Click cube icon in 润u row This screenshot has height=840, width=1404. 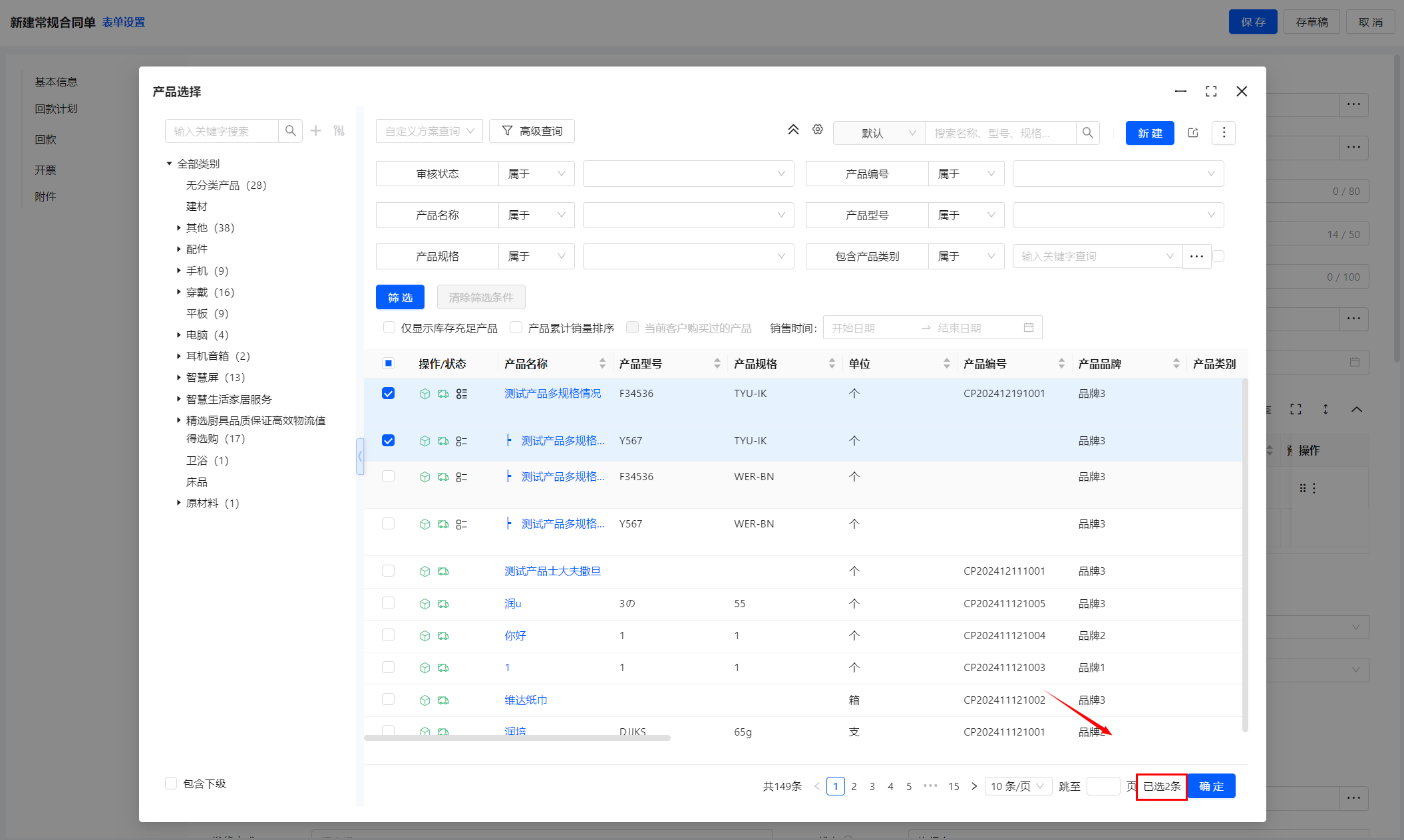point(425,604)
